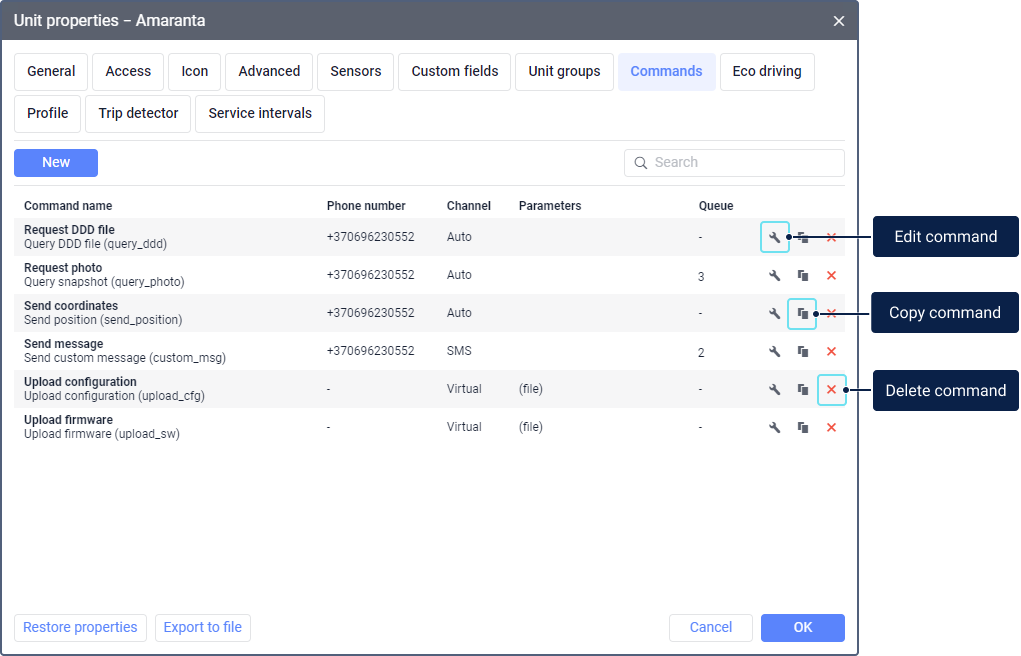Click Restore properties button
Viewport: 1021px width, 656px height.
[80, 628]
